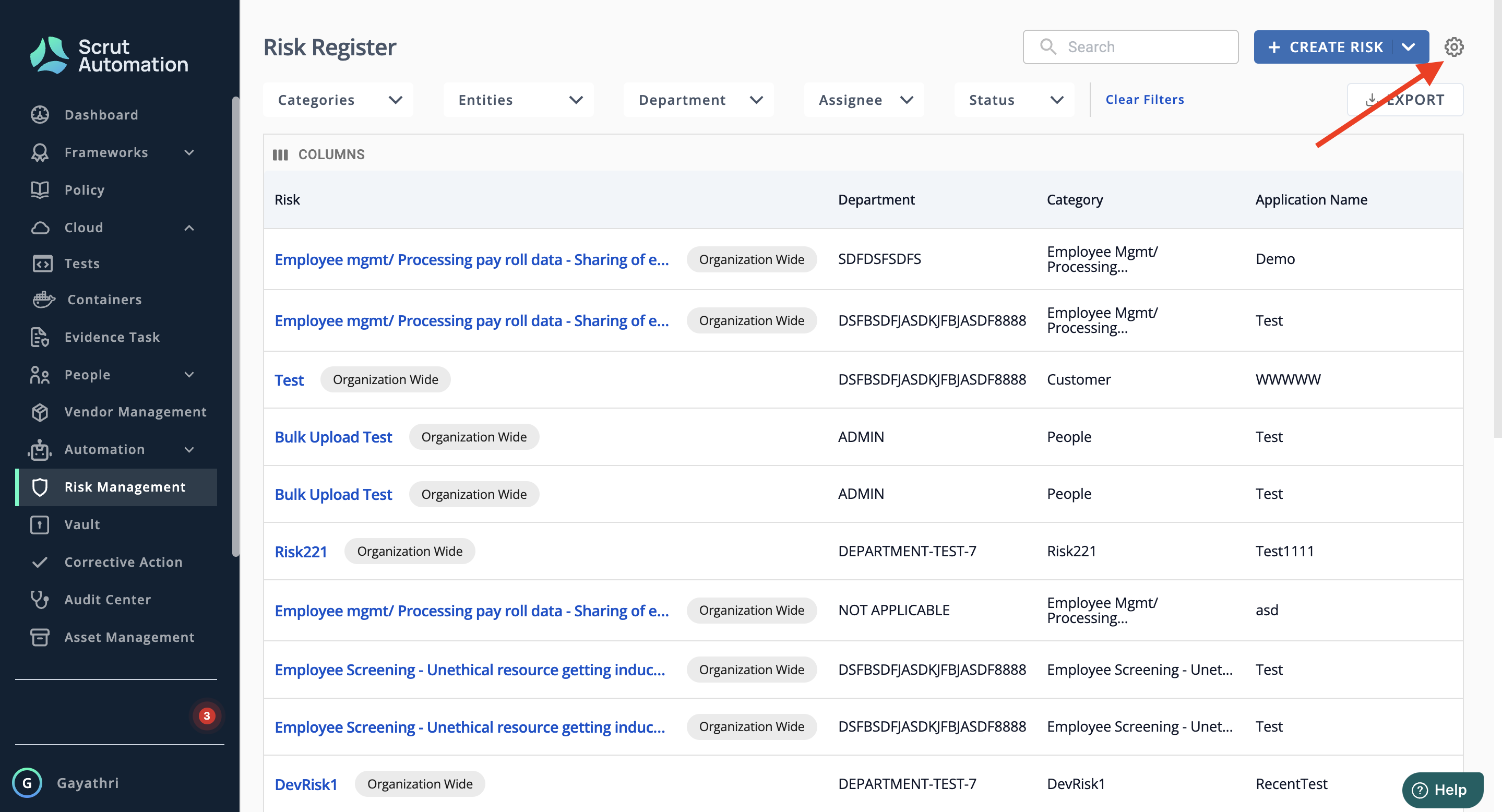This screenshot has height=812, width=1502.
Task: Open the Risk221 risk link
Action: (301, 552)
